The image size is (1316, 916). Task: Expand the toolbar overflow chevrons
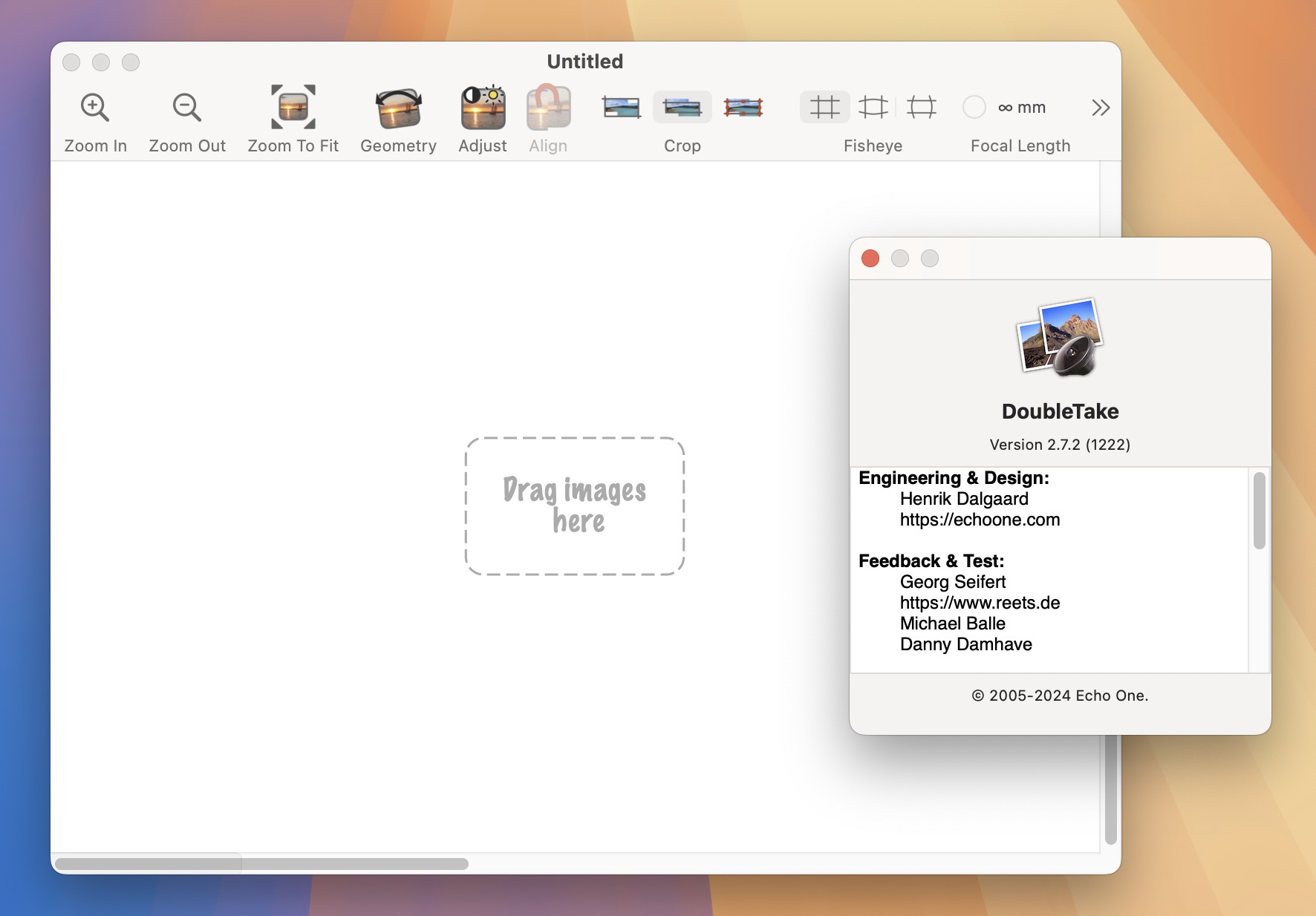pos(1101,108)
